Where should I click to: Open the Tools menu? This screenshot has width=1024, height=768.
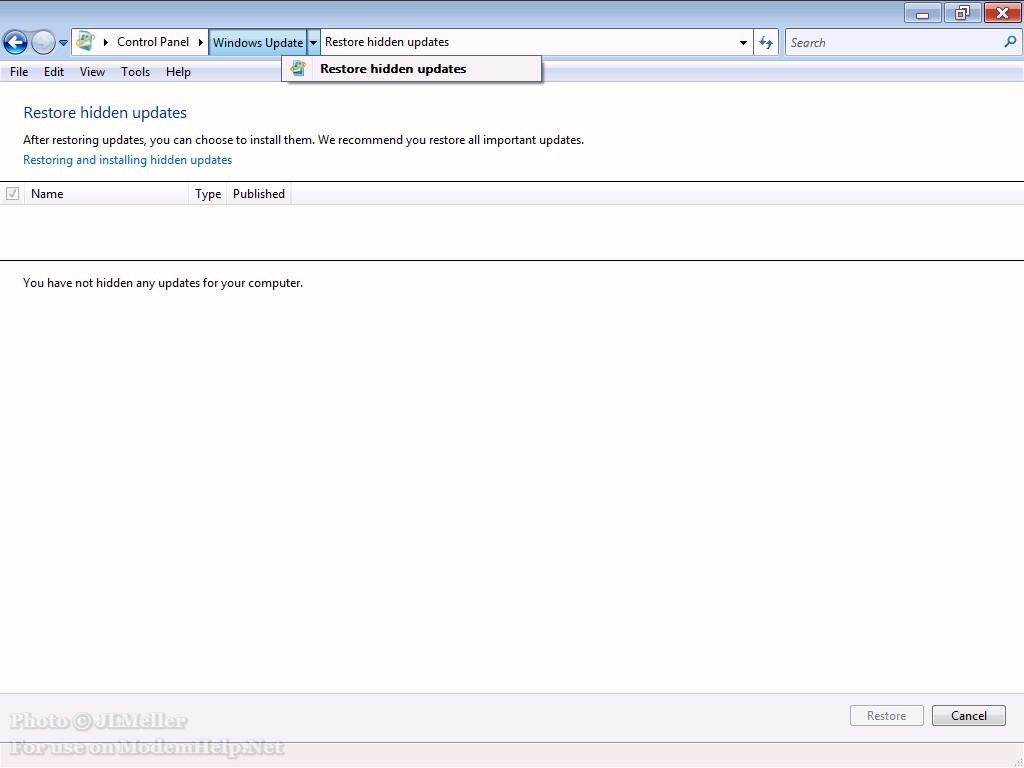(135, 72)
